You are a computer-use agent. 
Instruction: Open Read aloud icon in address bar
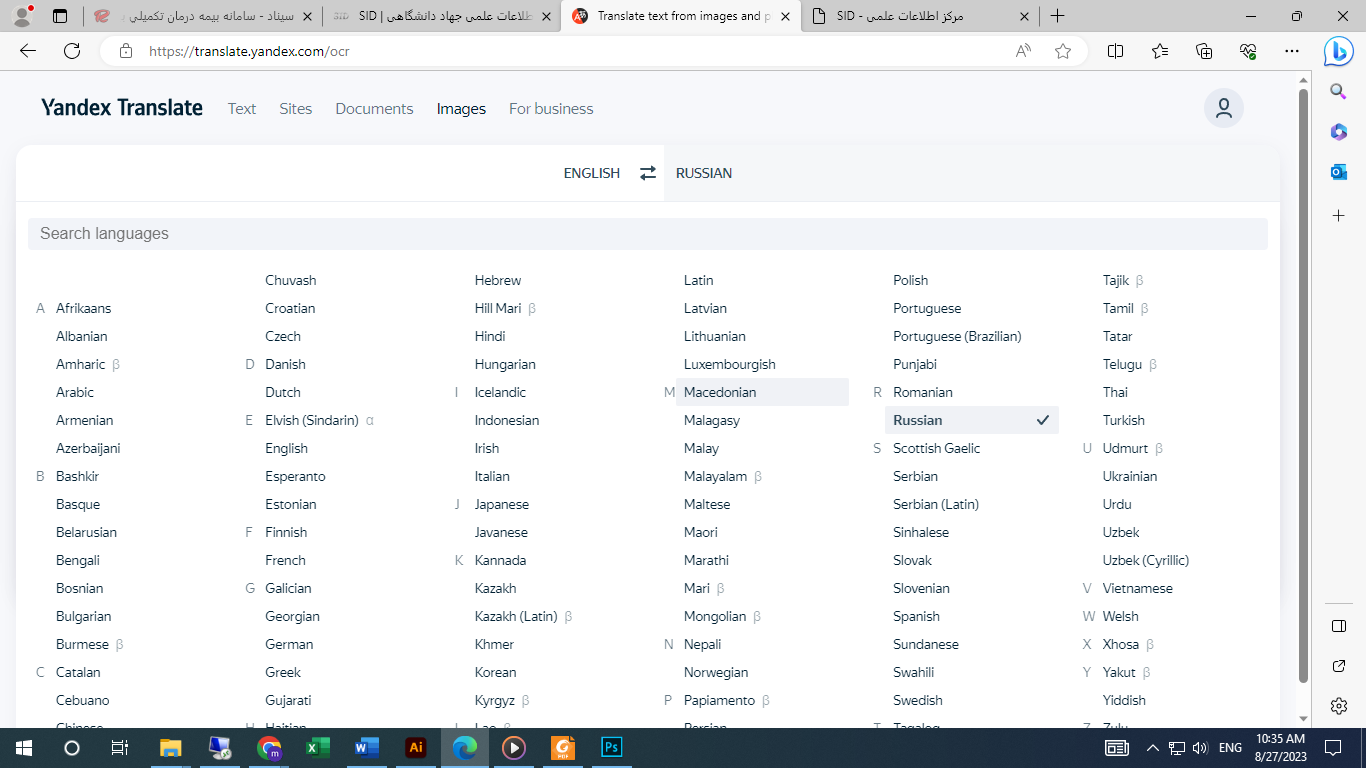click(1023, 51)
